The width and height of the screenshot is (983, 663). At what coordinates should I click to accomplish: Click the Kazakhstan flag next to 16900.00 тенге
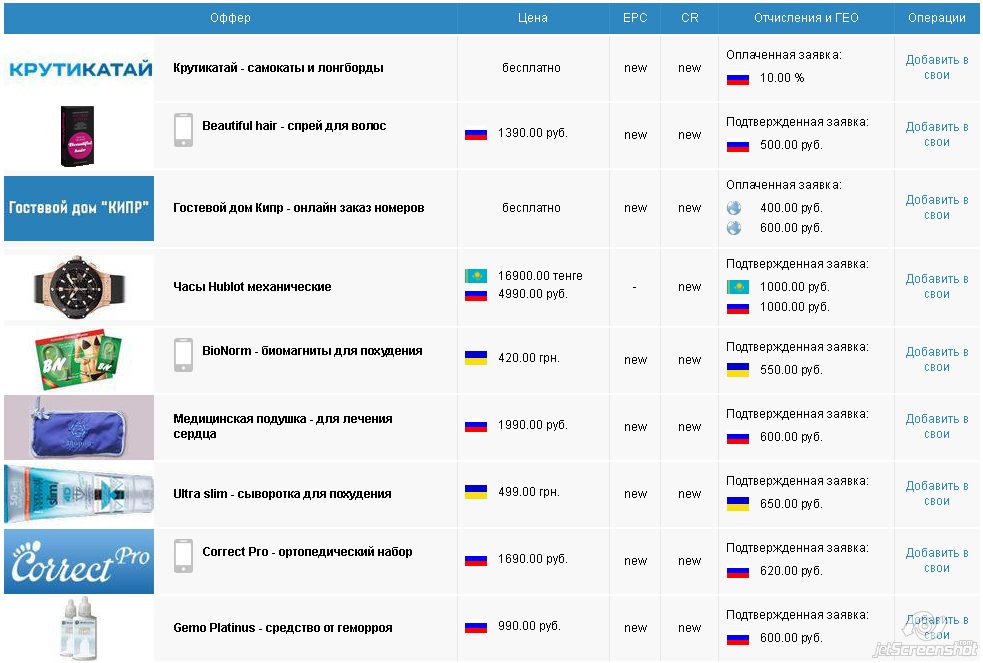point(475,276)
